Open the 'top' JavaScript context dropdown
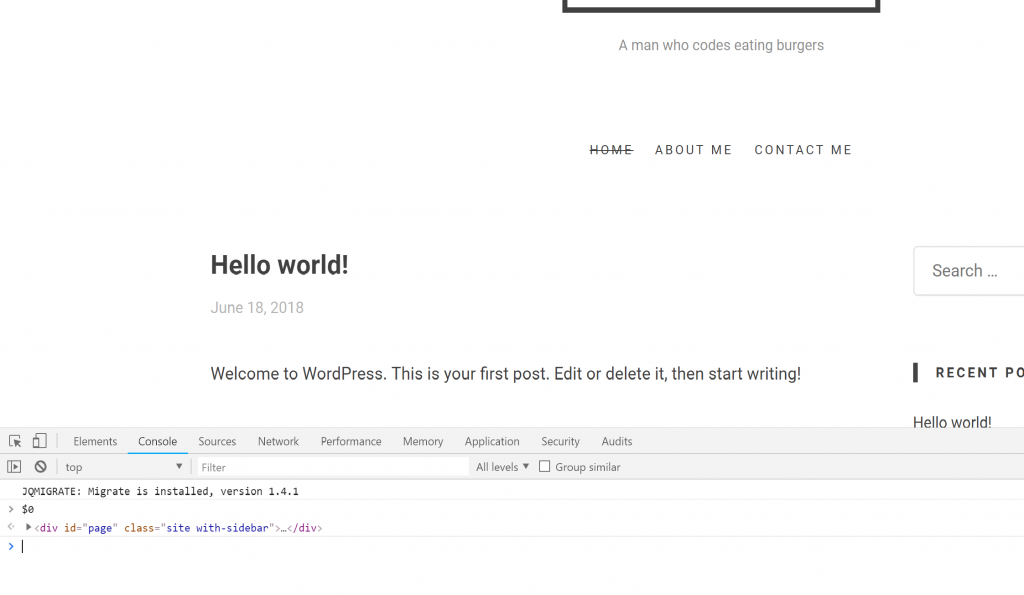Image resolution: width=1024 pixels, height=595 pixels. coord(124,467)
